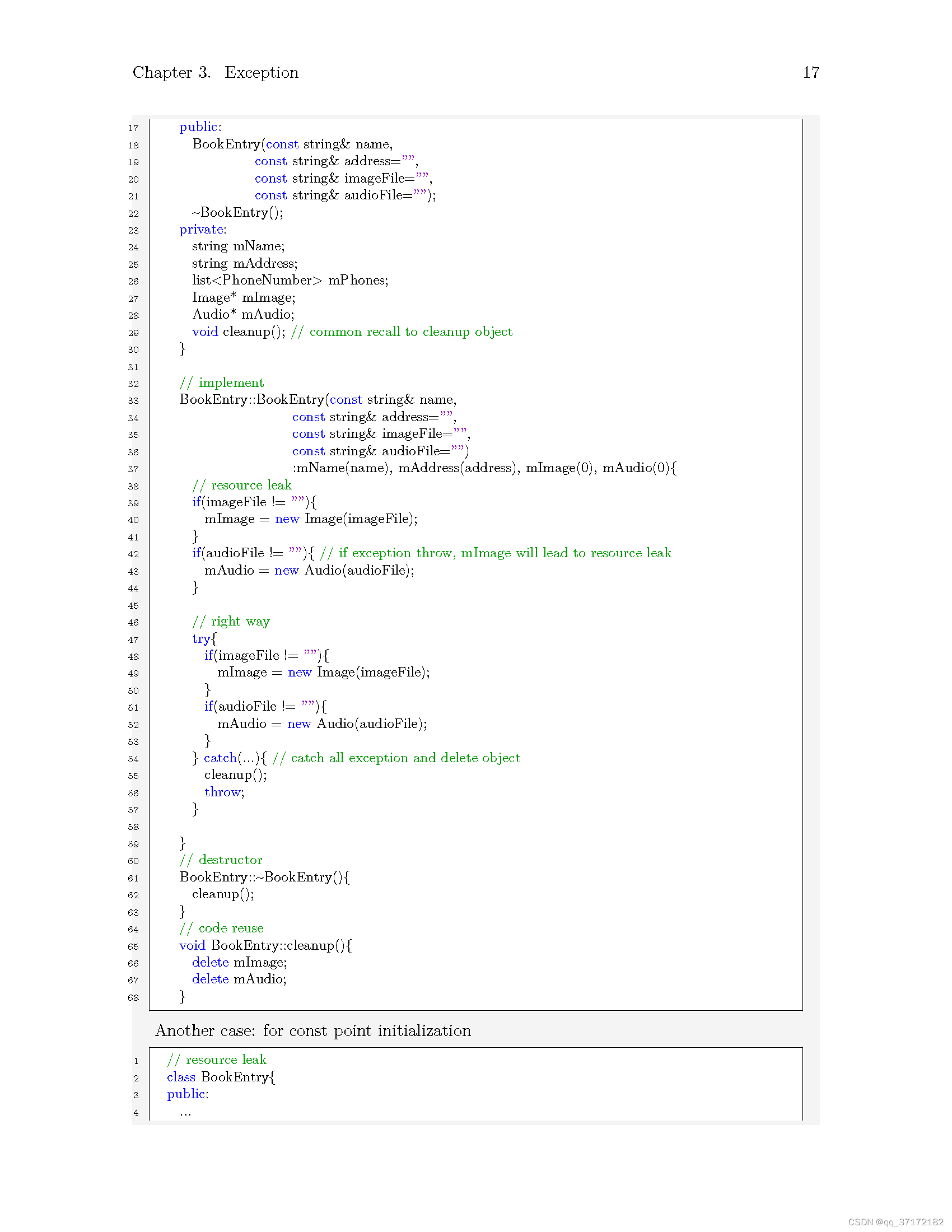
Task: Click 'cleanup();' on line 62
Action: (x=223, y=895)
